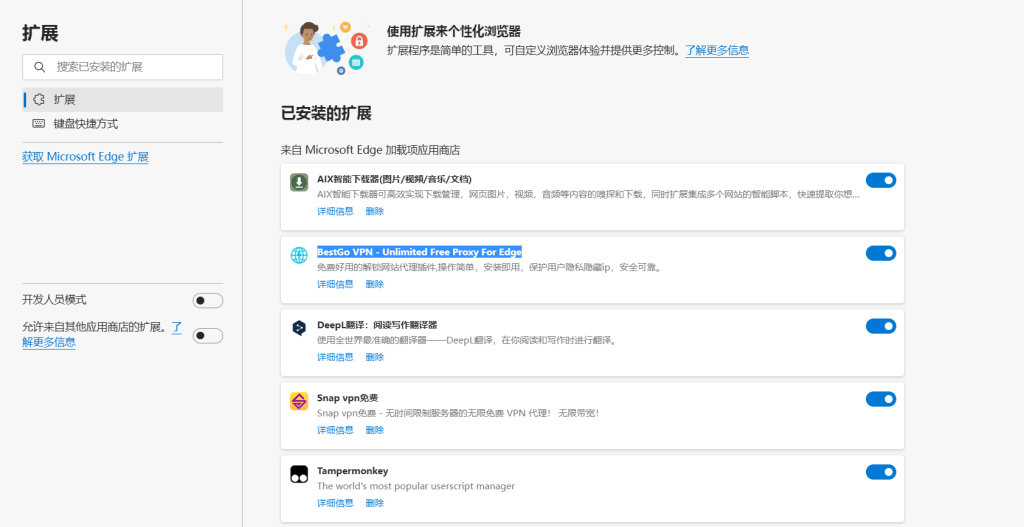Click 删除 for Tampermonkey
This screenshot has width=1024, height=527.
(374, 503)
